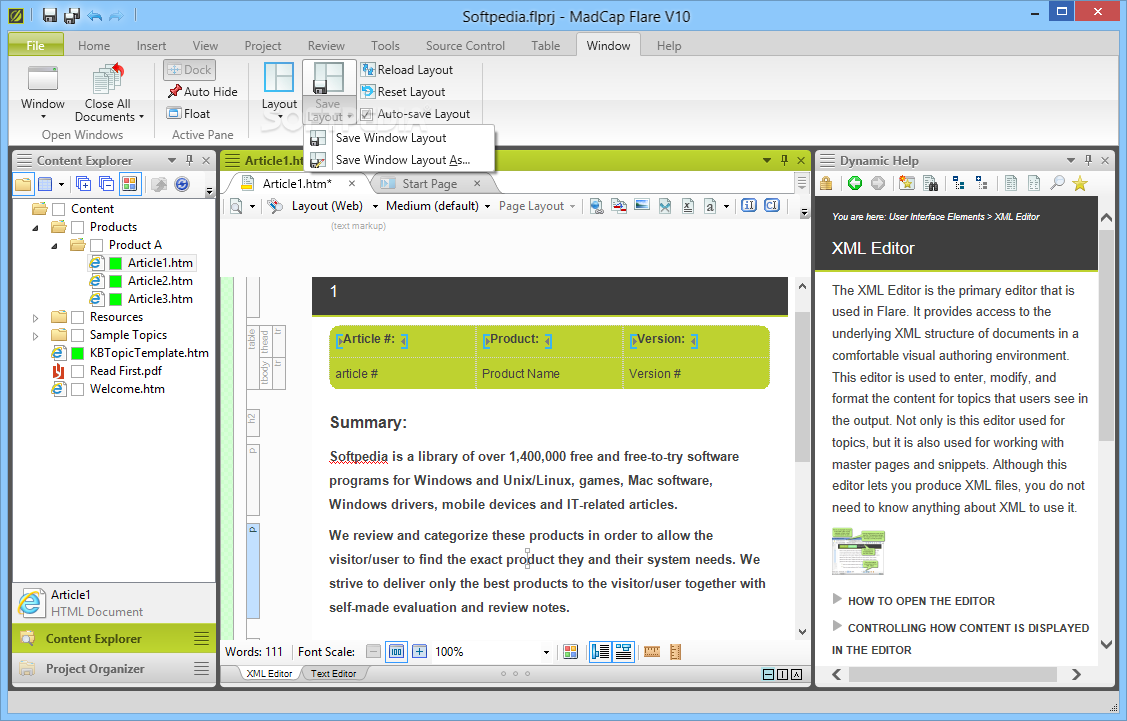Click the green Back arrow in Dynamic Help

pyautogui.click(x=855, y=183)
